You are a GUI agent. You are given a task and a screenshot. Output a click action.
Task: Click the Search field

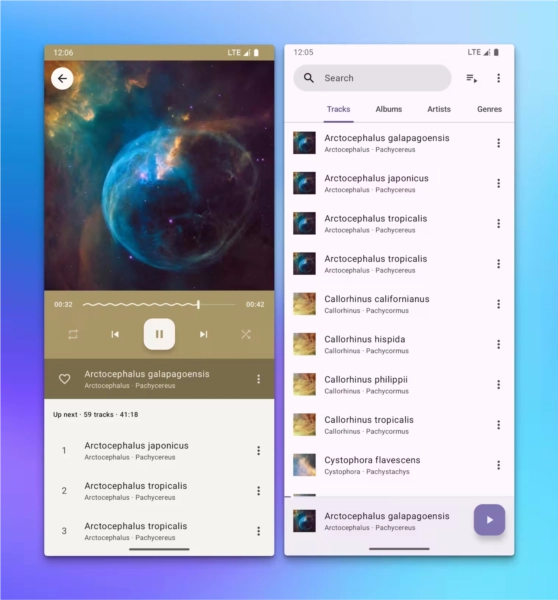click(x=372, y=78)
